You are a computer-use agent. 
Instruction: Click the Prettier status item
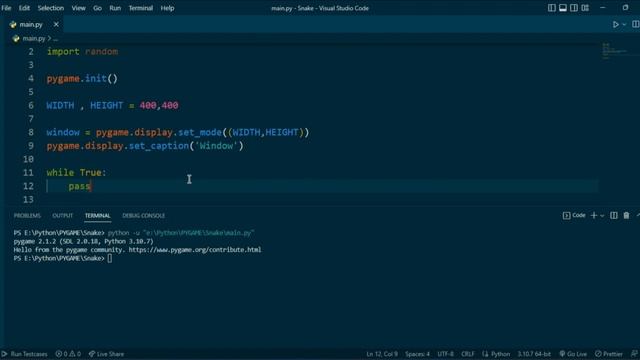coord(609,354)
